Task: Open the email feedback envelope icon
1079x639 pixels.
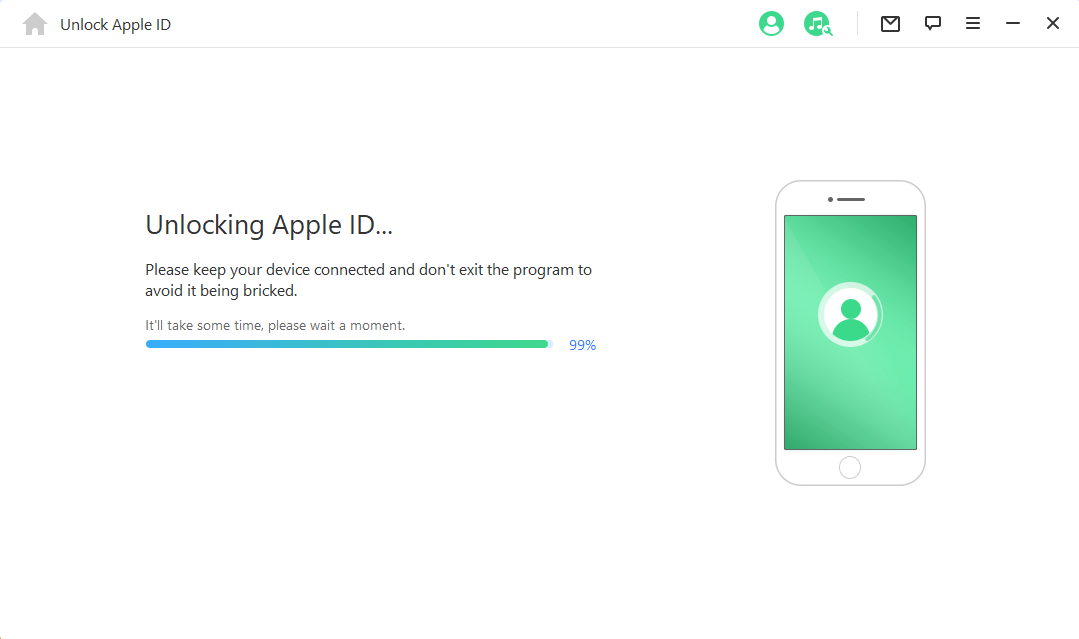Action: tap(890, 23)
